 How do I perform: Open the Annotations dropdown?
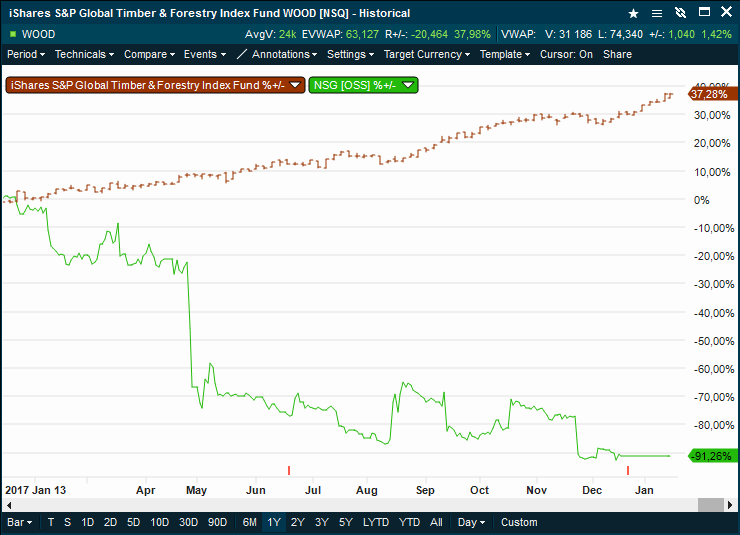[x=285, y=54]
